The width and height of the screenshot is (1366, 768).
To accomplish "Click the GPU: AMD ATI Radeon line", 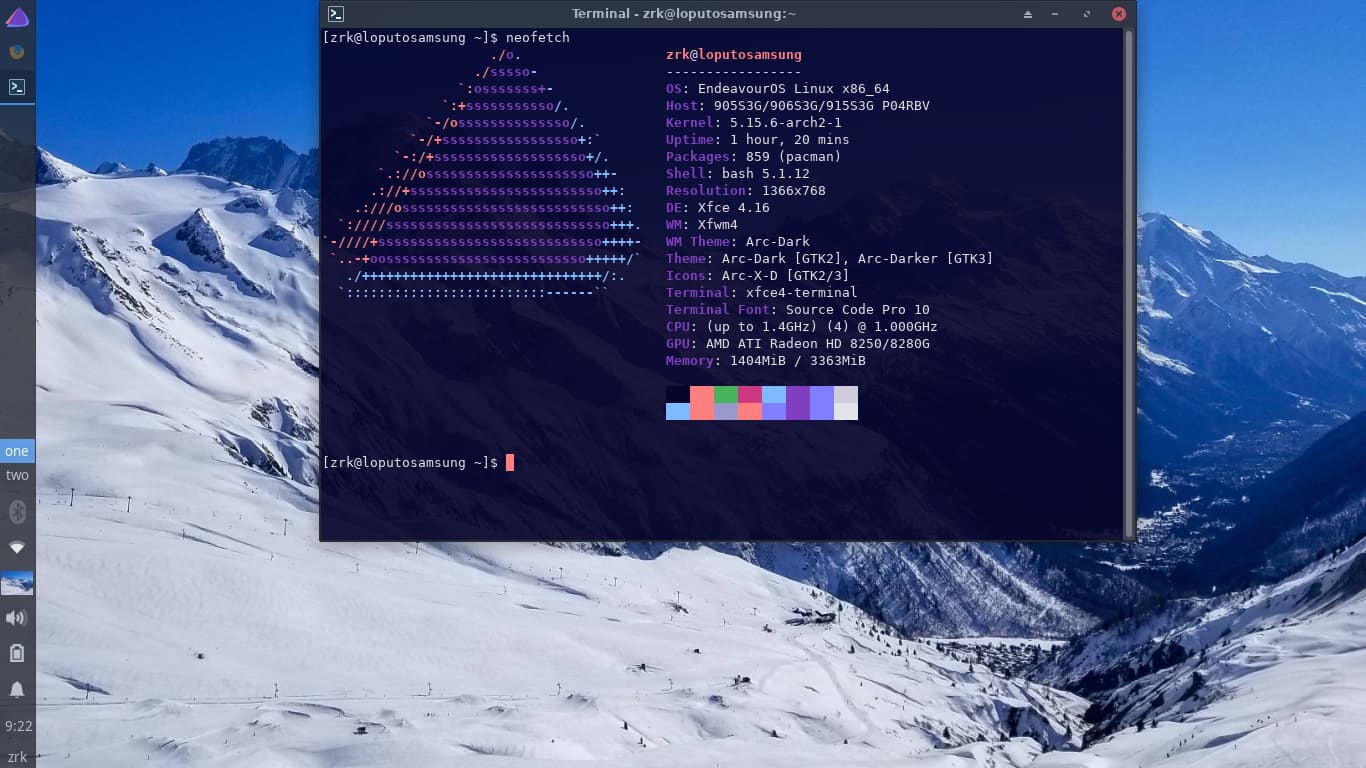I will click(798, 344).
